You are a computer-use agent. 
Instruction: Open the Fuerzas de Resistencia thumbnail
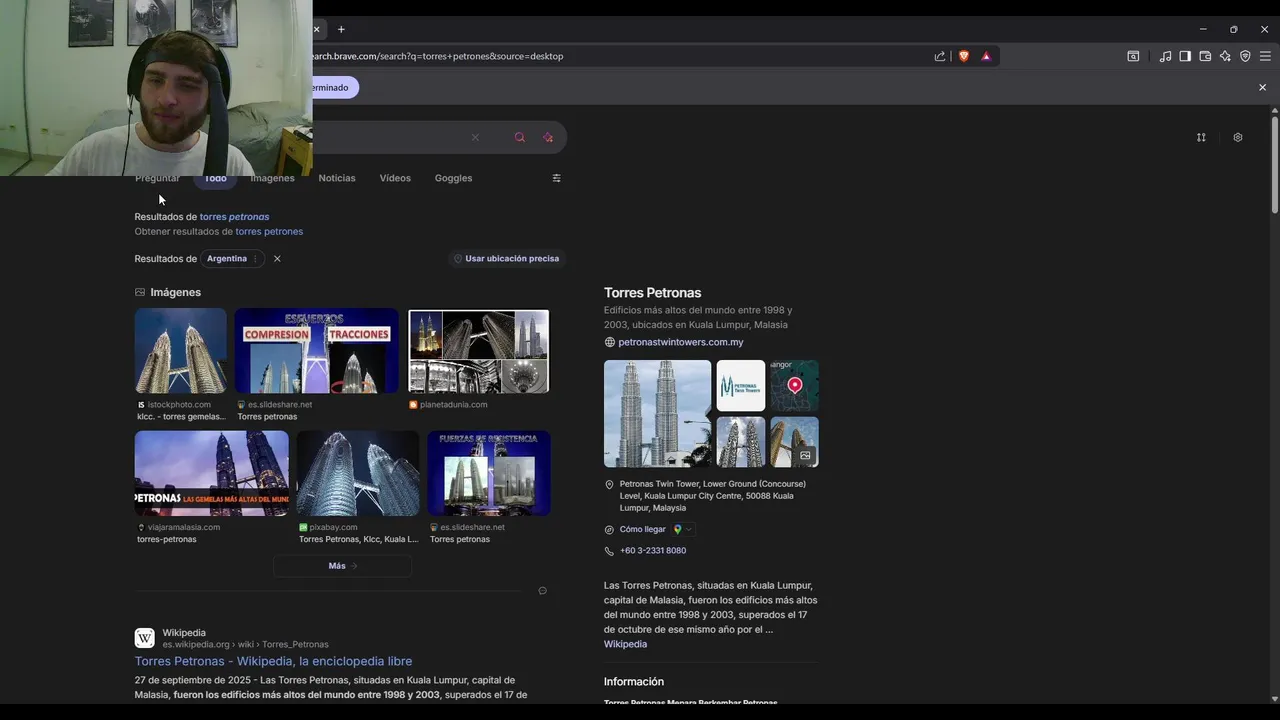tap(489, 473)
